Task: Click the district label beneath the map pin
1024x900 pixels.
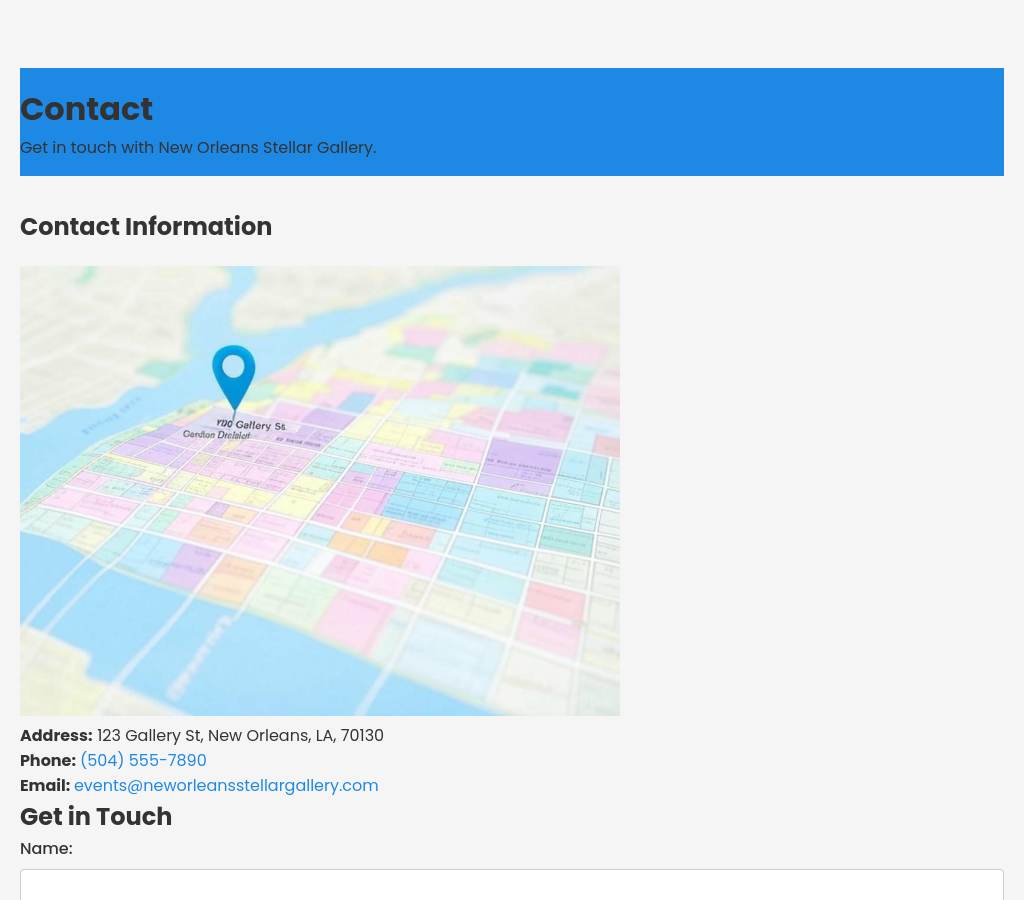Action: point(217,435)
